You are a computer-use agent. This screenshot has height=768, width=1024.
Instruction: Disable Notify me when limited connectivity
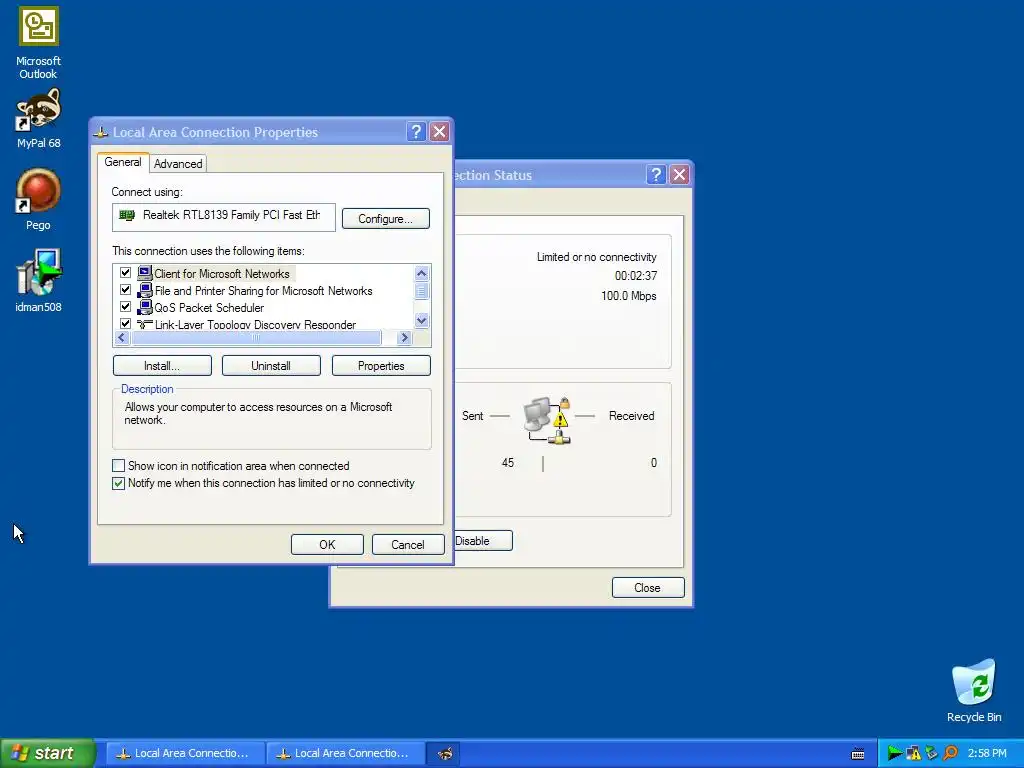point(118,483)
